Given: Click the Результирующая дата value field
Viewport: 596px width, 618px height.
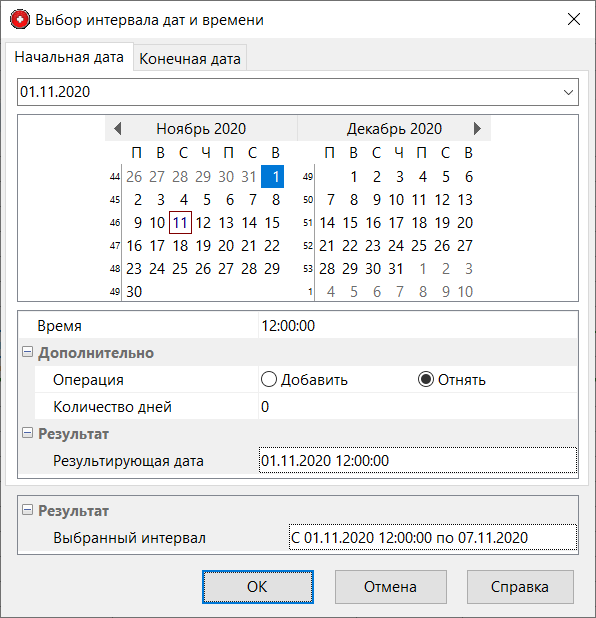Looking at the screenshot, I should coord(417,460).
